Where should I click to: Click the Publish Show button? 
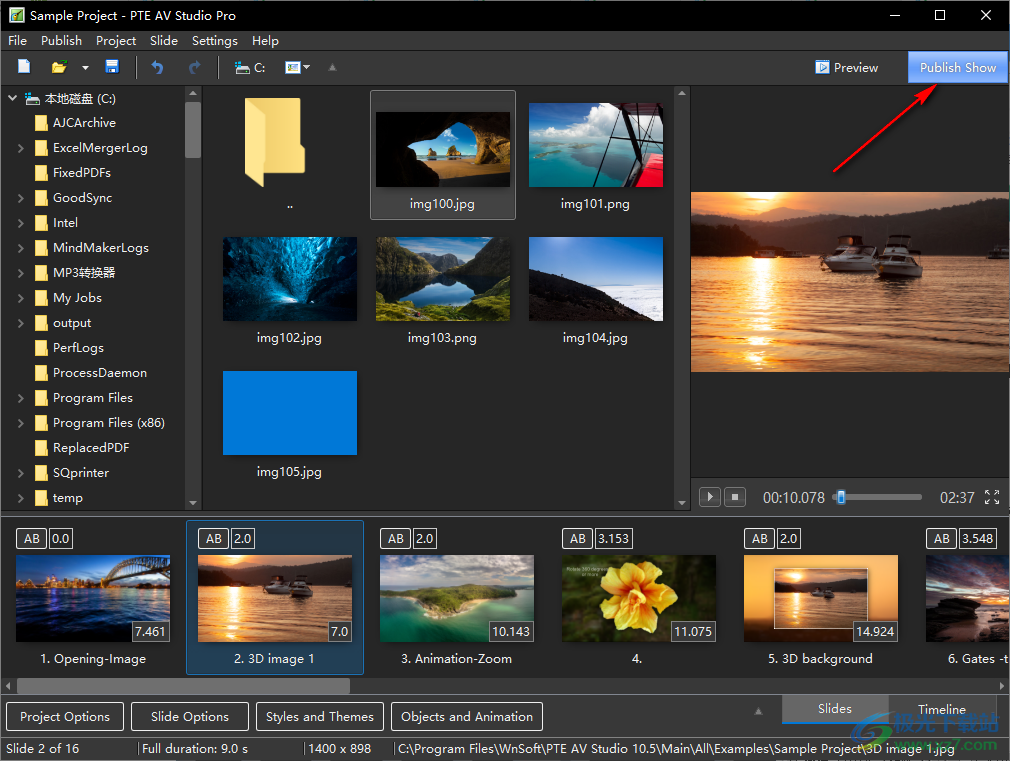(957, 67)
